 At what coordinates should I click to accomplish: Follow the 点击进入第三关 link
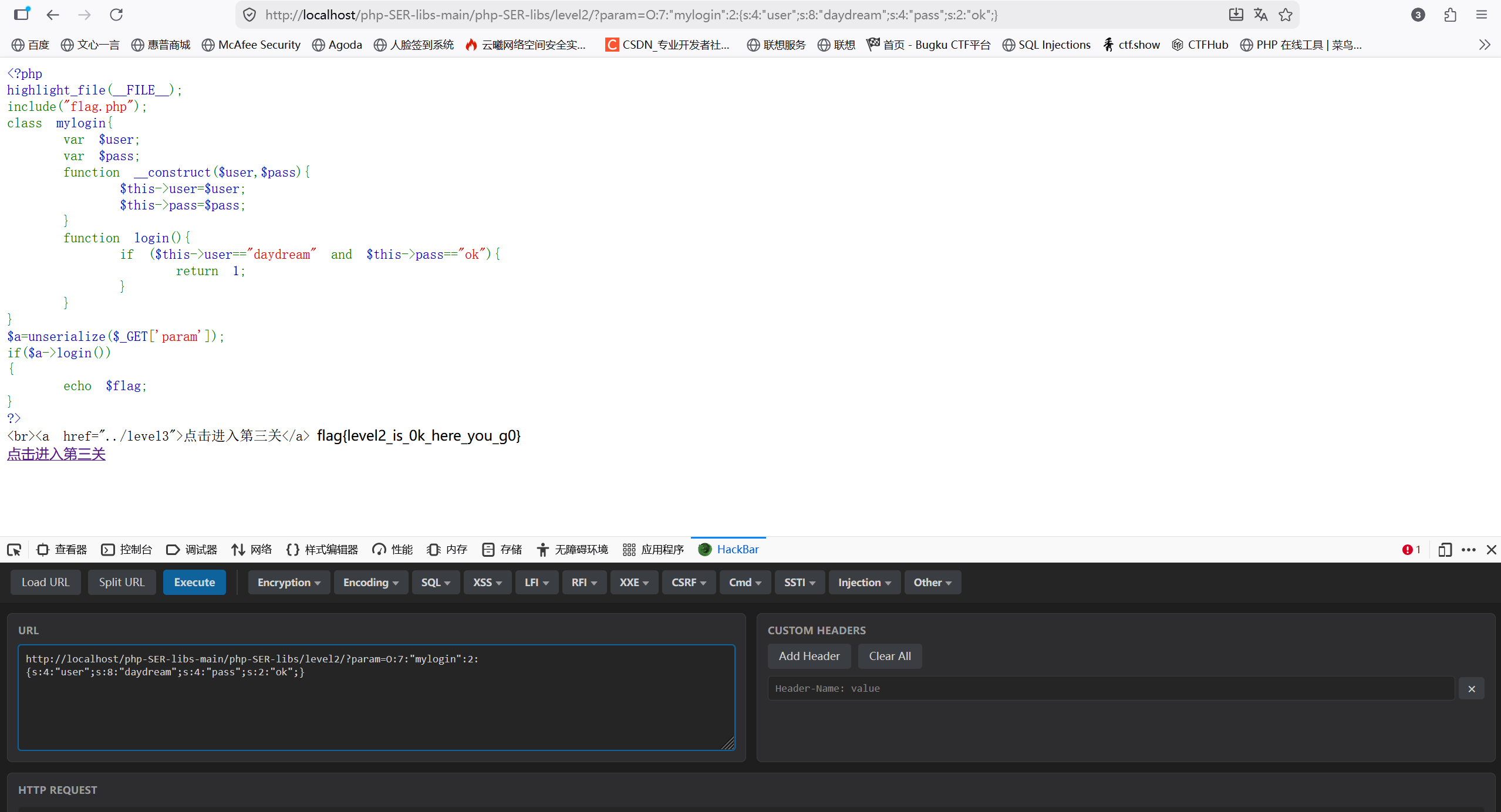click(x=56, y=454)
